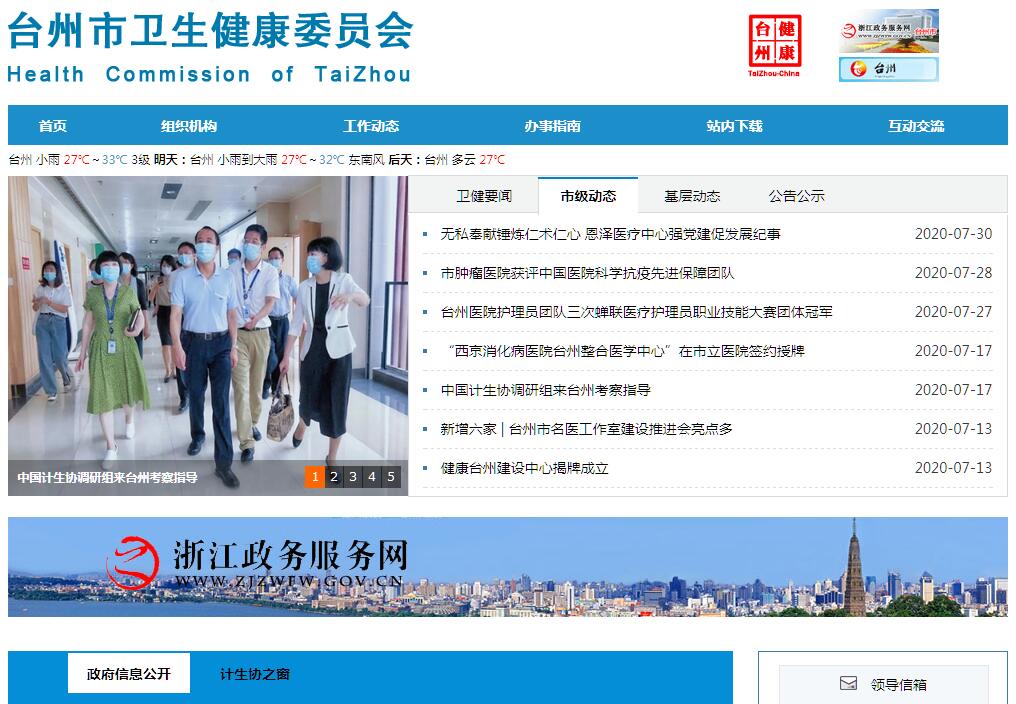
Task: Open the 浙江政务服务网 small badge in header
Action: click(888, 31)
